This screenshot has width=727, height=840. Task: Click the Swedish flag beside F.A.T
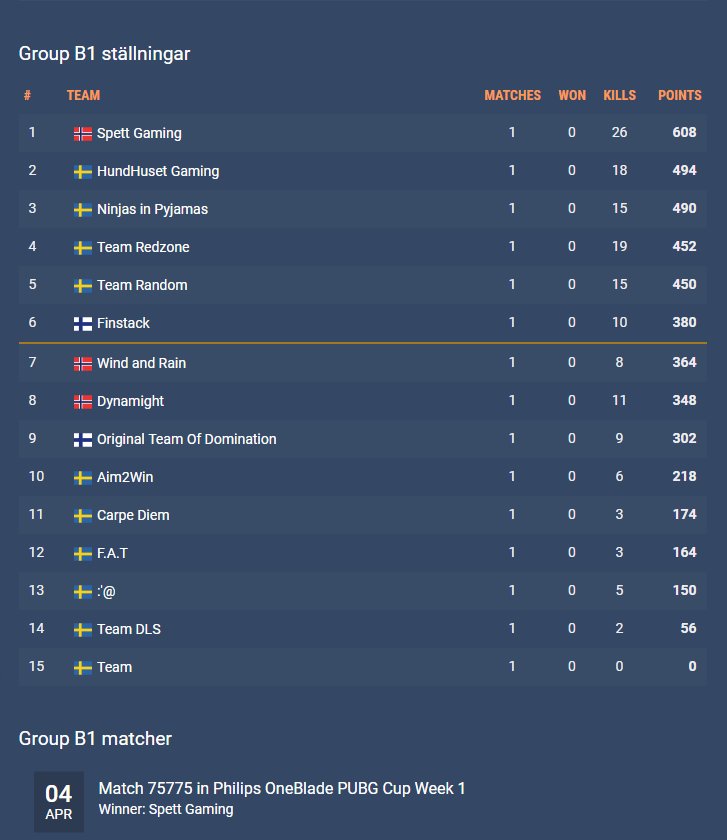tap(83, 554)
